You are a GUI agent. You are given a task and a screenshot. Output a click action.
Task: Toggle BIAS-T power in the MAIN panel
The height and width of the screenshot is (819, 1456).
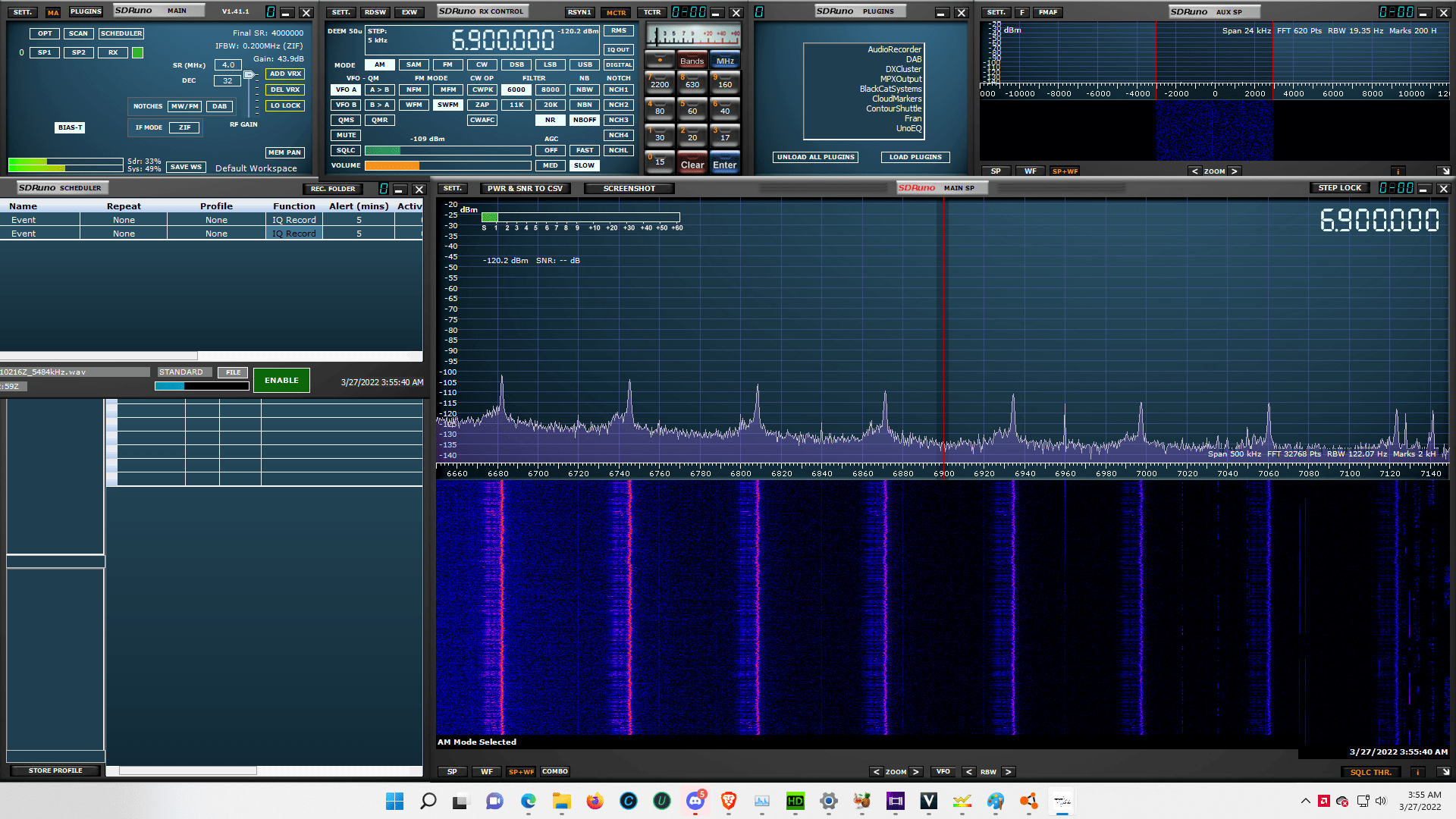(70, 127)
